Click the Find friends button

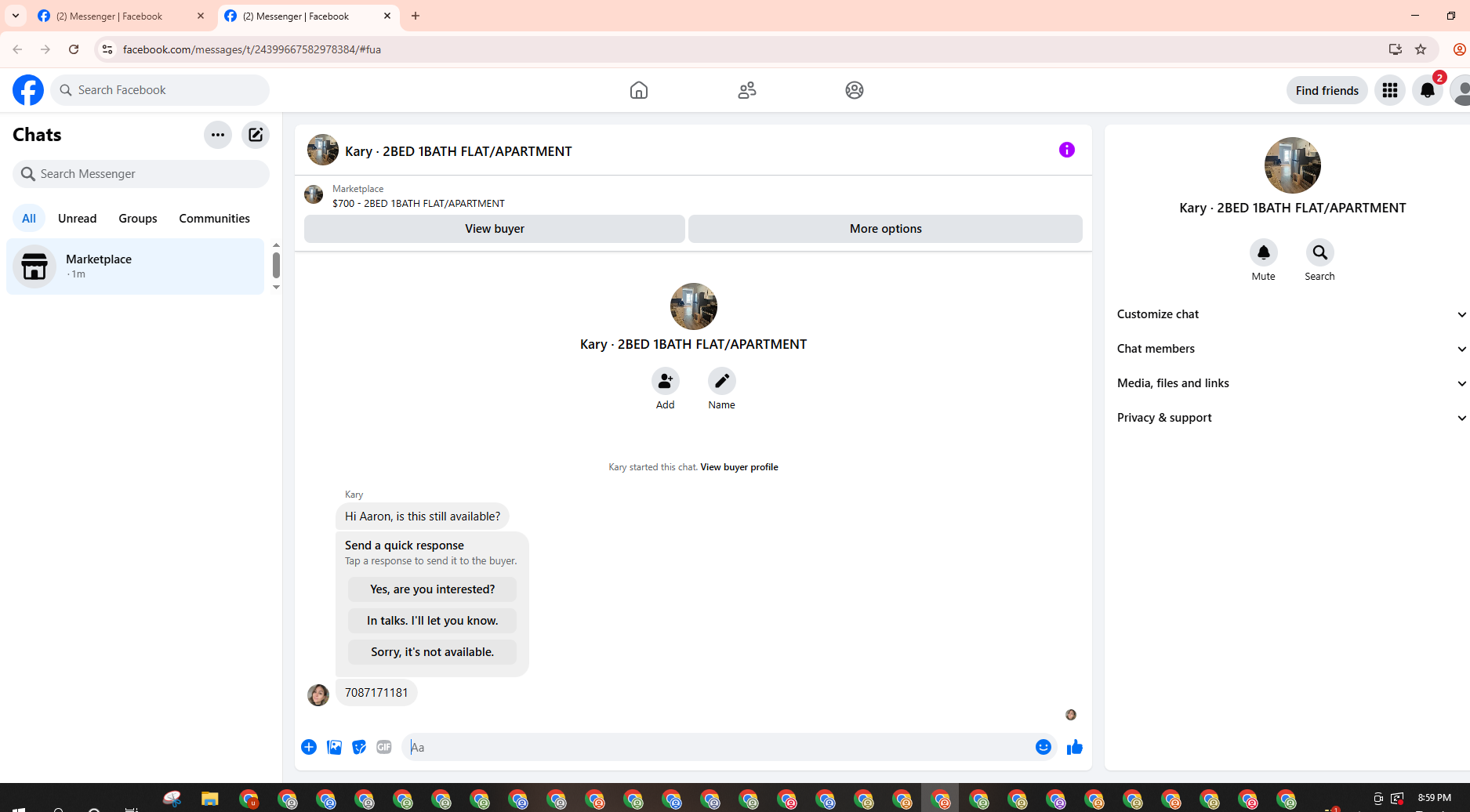pyautogui.click(x=1327, y=90)
